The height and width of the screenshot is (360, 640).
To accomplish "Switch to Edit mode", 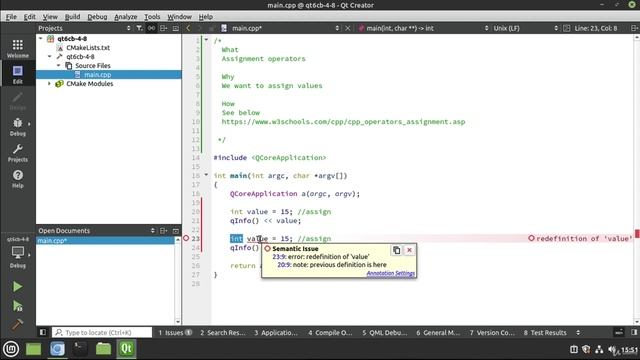I will pos(18,74).
